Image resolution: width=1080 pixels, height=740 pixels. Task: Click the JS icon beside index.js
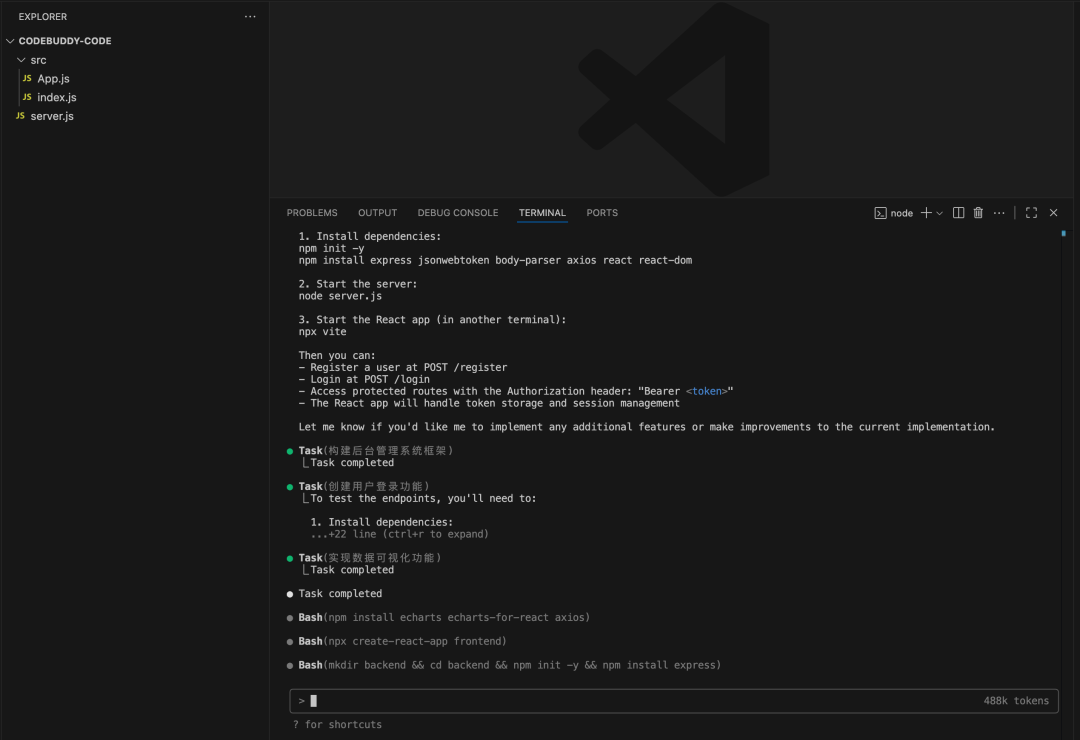(27, 97)
